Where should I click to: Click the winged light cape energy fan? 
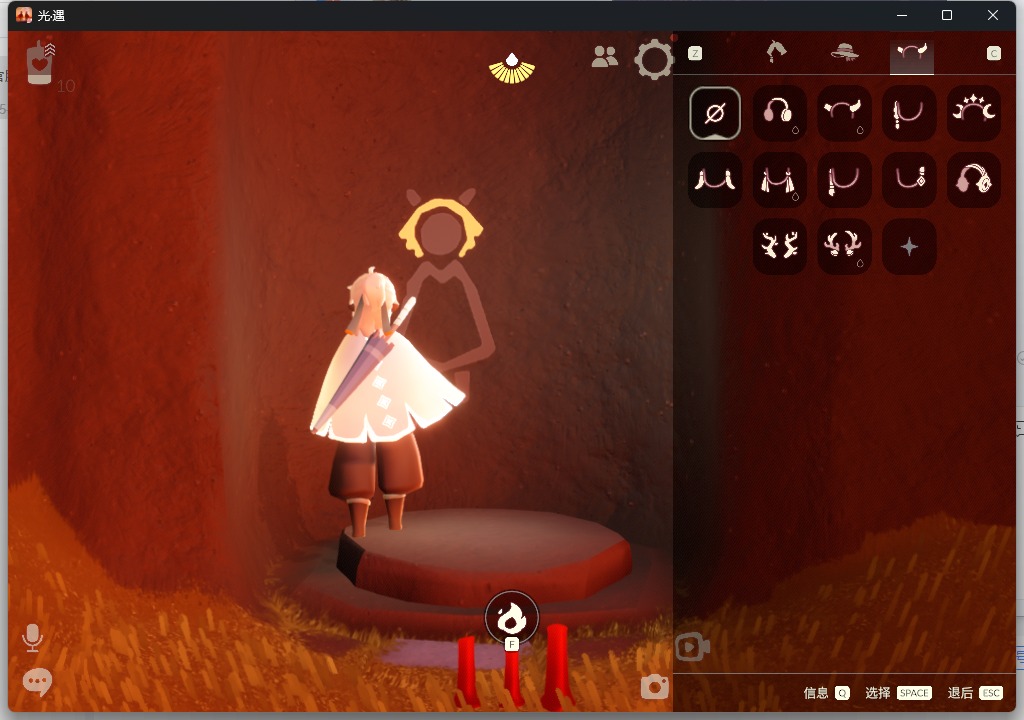pos(512,69)
